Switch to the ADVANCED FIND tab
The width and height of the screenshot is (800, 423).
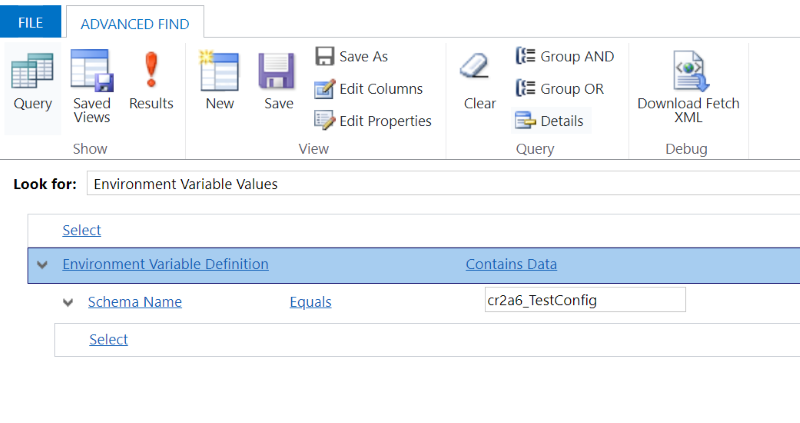point(135,23)
